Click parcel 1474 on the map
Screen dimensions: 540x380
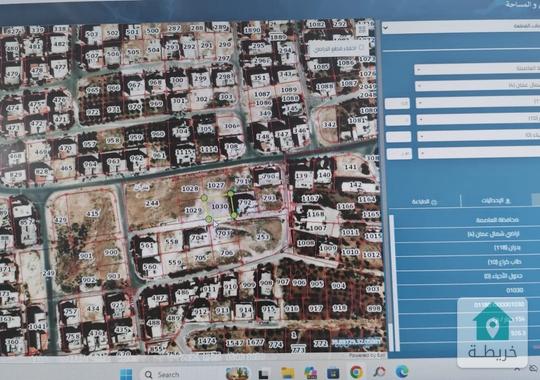[207, 341]
